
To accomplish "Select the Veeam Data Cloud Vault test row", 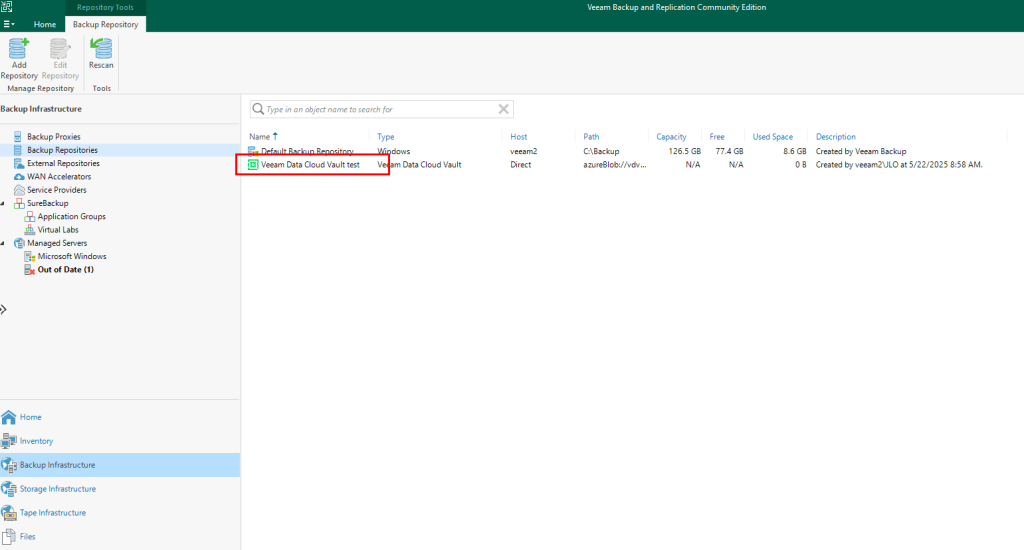I will [627, 165].
